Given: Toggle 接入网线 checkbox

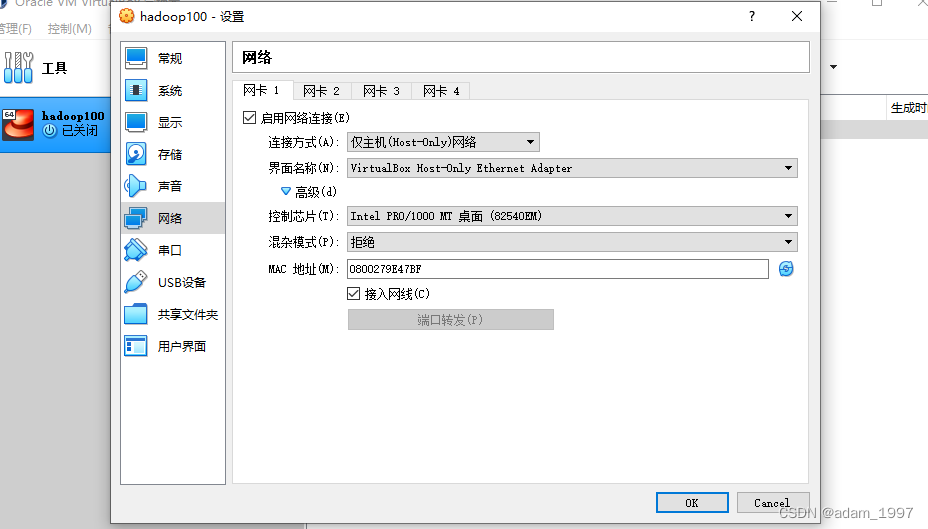Looking at the screenshot, I should 353,293.
